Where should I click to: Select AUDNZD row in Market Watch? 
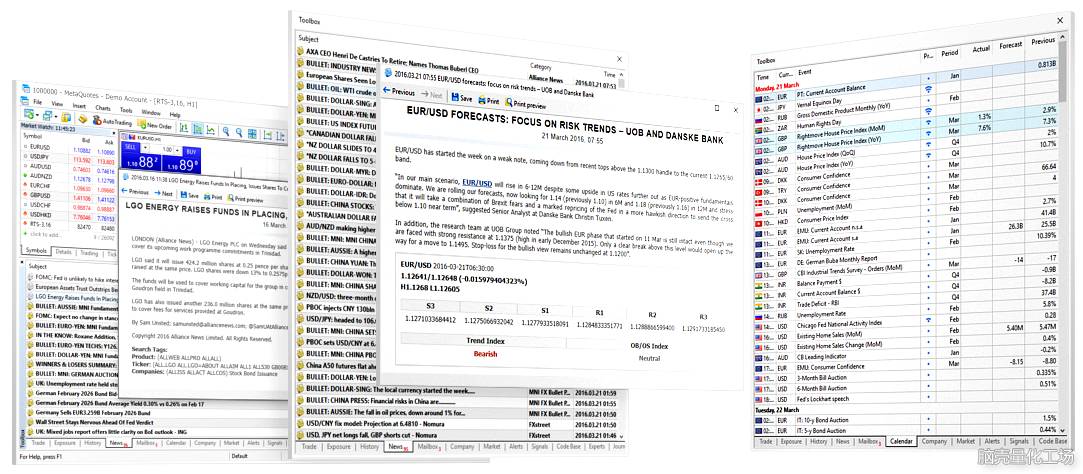coord(70,176)
